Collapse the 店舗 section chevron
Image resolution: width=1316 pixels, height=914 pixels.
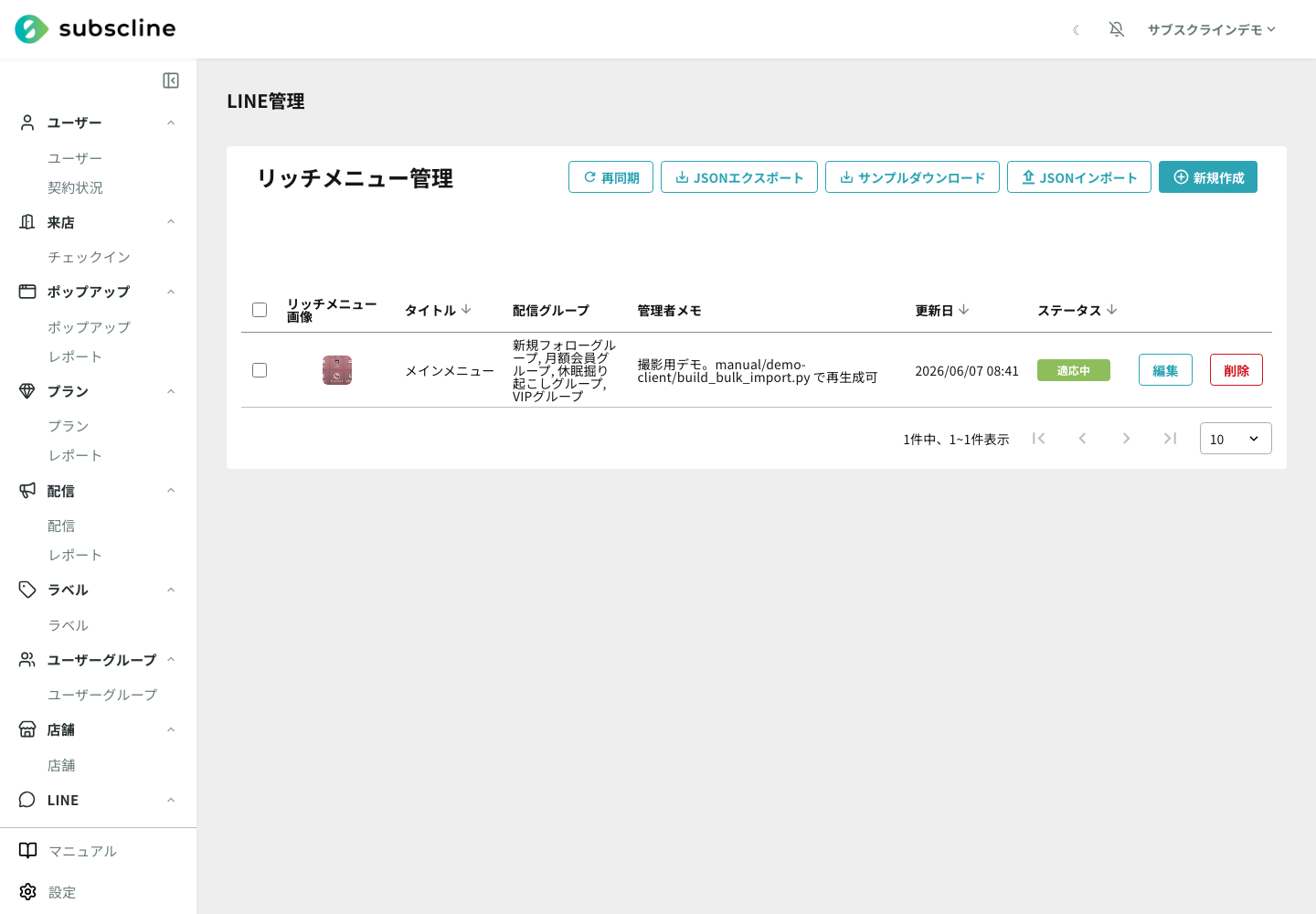coord(171,729)
